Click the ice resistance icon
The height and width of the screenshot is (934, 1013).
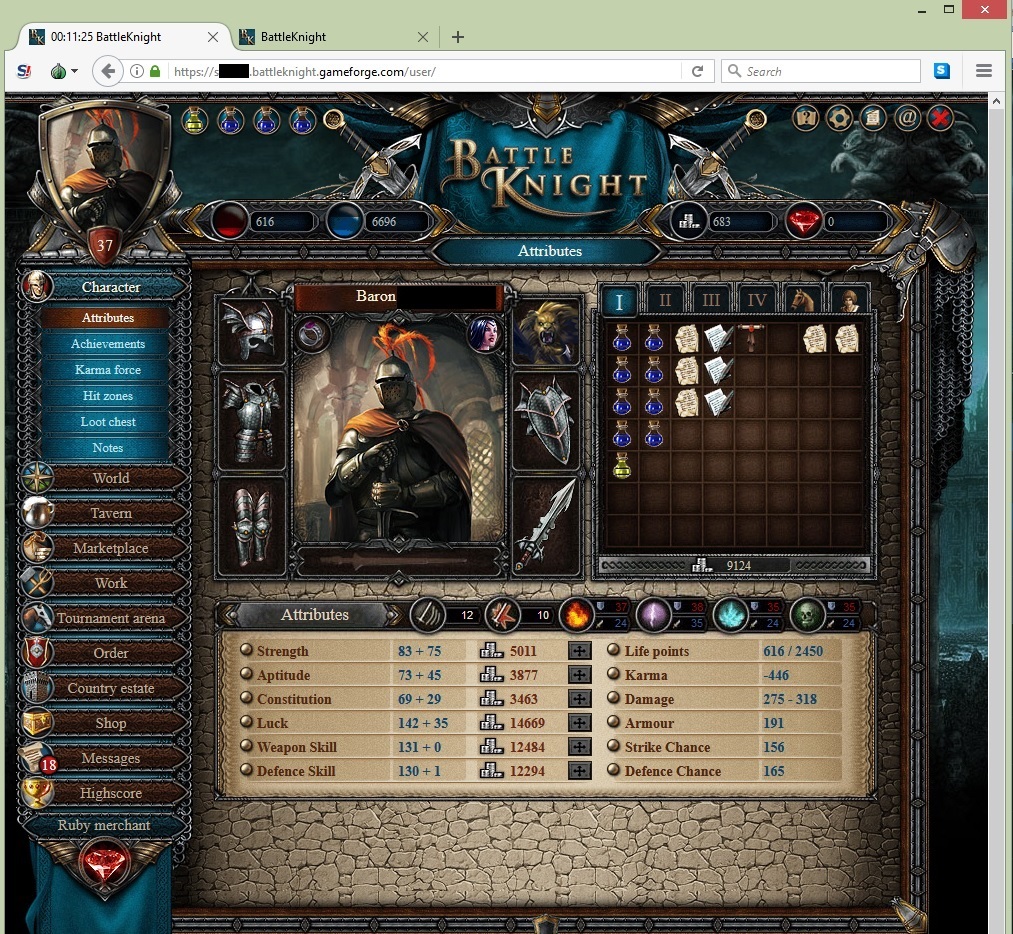tap(730, 614)
